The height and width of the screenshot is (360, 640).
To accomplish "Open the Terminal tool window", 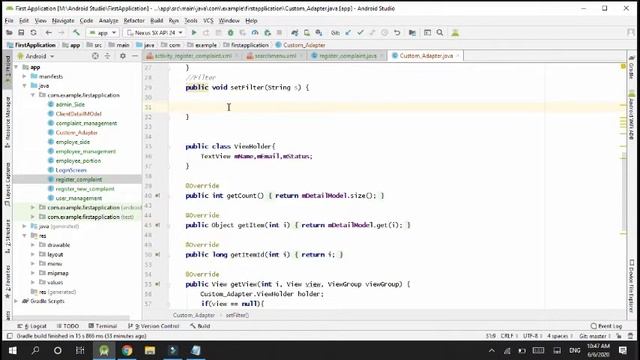I will pos(103,326).
